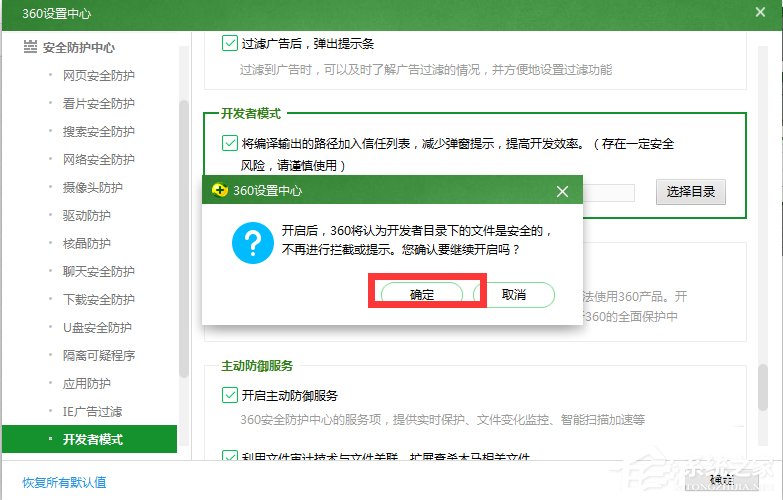This screenshot has height=500, width=783.
Task: Click 恢复所有默认值 link
Action: click(65, 482)
